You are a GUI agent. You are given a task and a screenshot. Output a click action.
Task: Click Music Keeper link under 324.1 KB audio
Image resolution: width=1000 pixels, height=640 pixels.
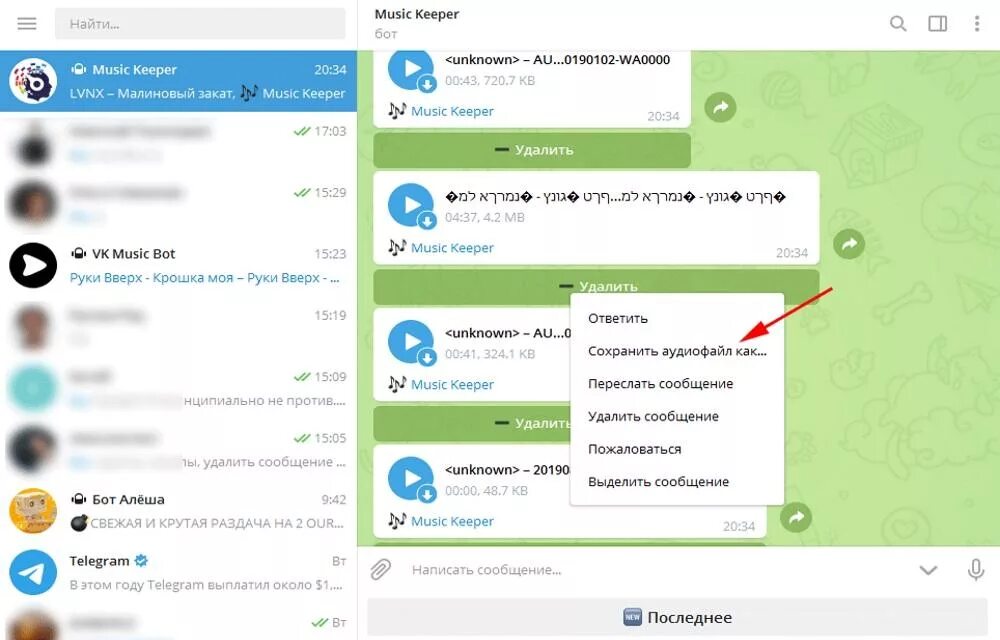coord(452,385)
